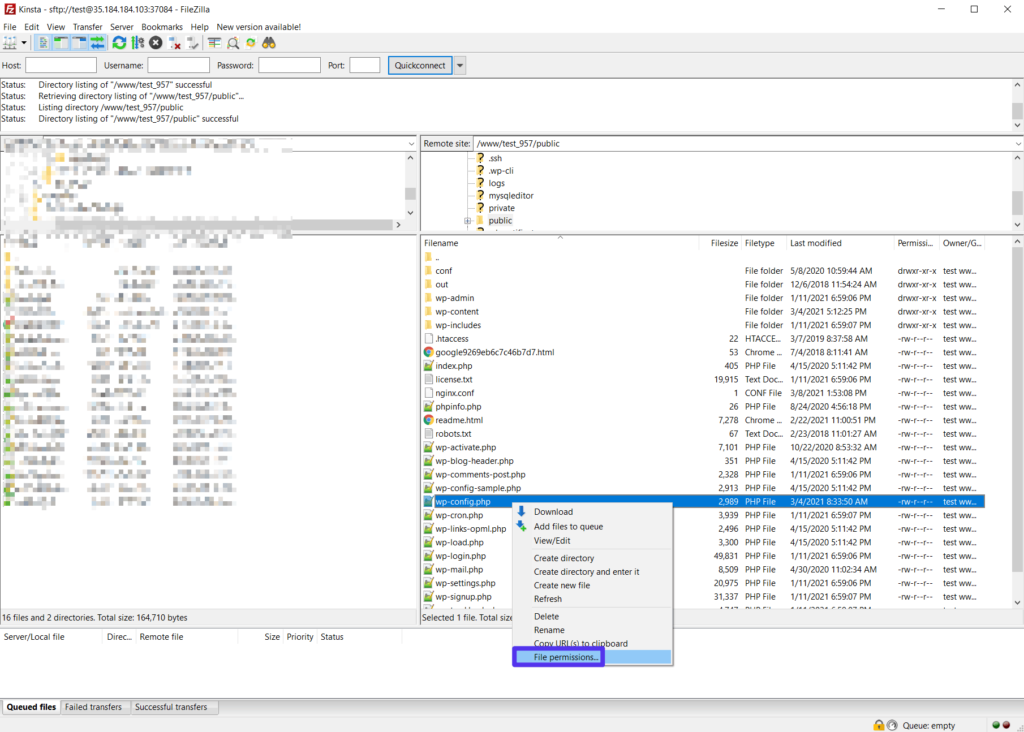Cancel the current operation
The width and height of the screenshot is (1024, 732).
(155, 42)
